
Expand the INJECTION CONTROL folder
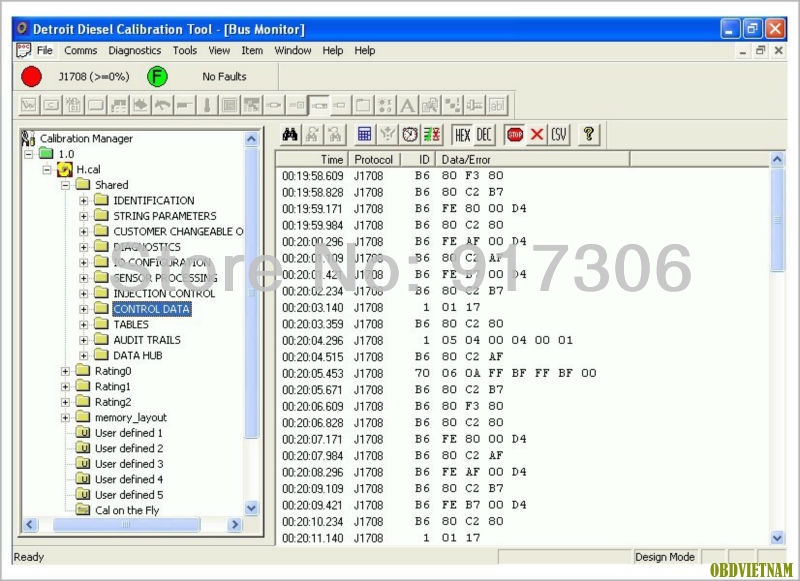point(84,294)
